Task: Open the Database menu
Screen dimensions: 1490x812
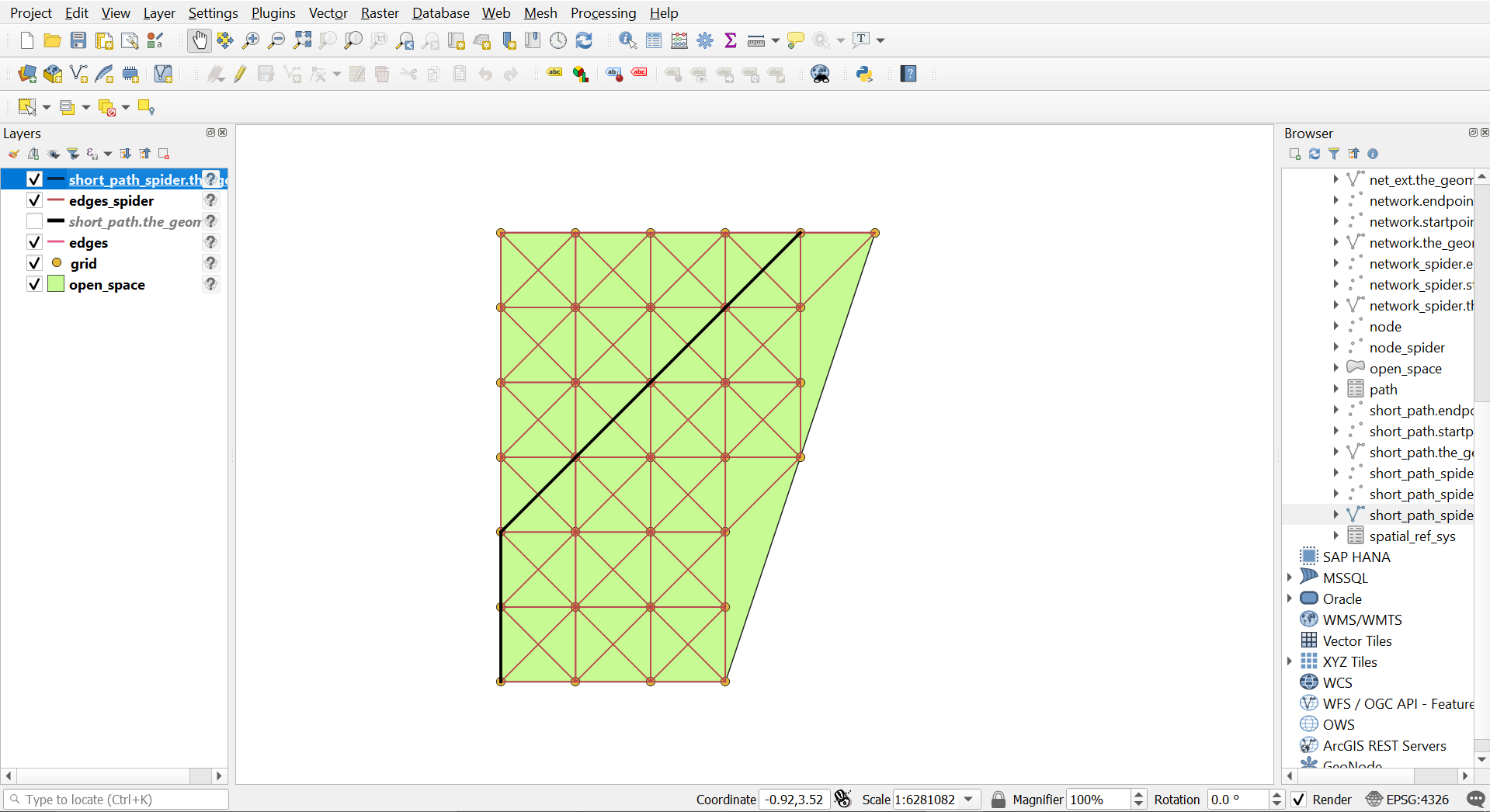Action: point(441,13)
